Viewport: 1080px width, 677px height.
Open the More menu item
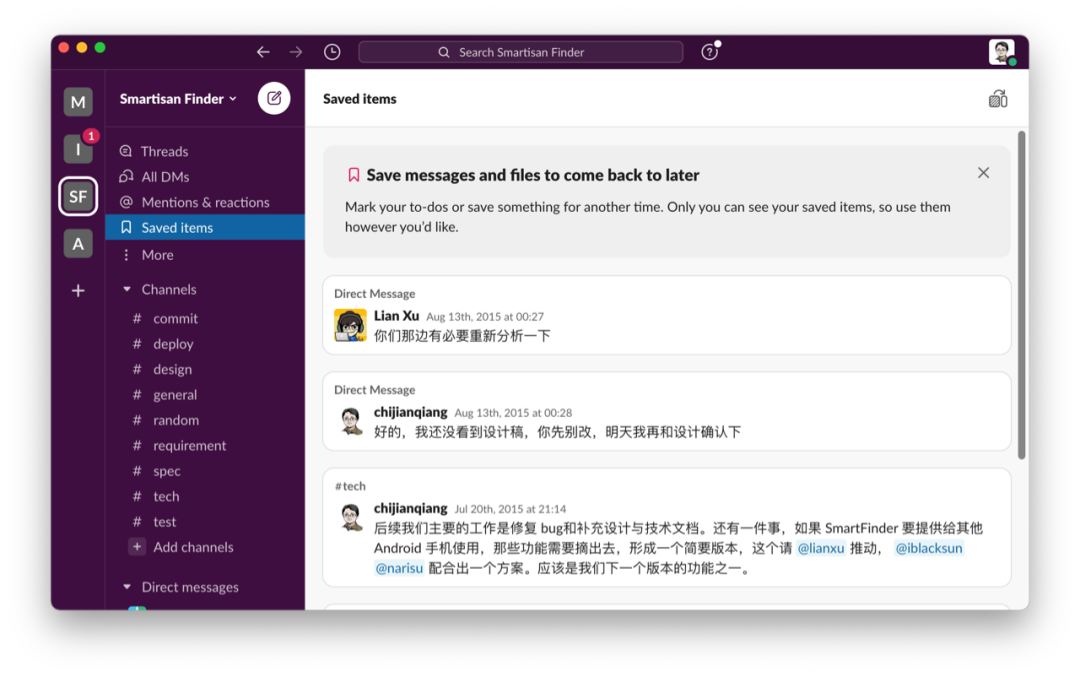tap(205, 255)
